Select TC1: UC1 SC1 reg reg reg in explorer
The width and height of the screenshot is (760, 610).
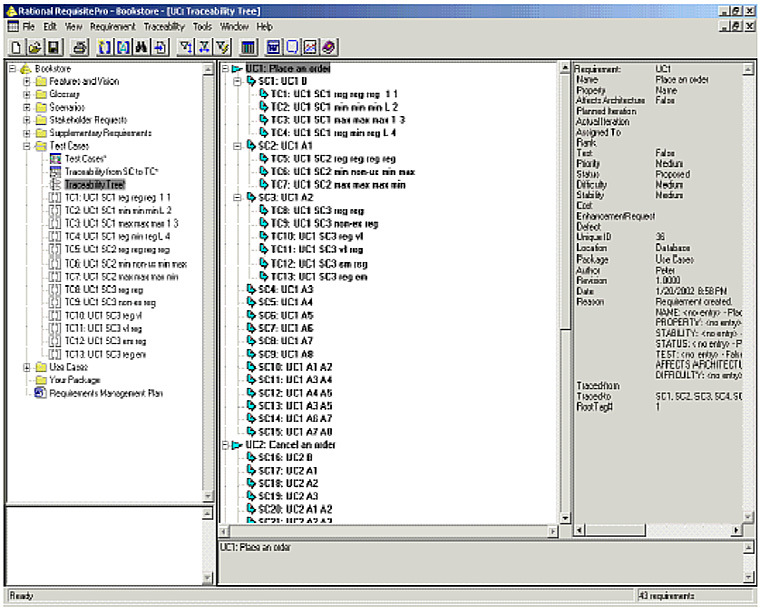coord(118,198)
